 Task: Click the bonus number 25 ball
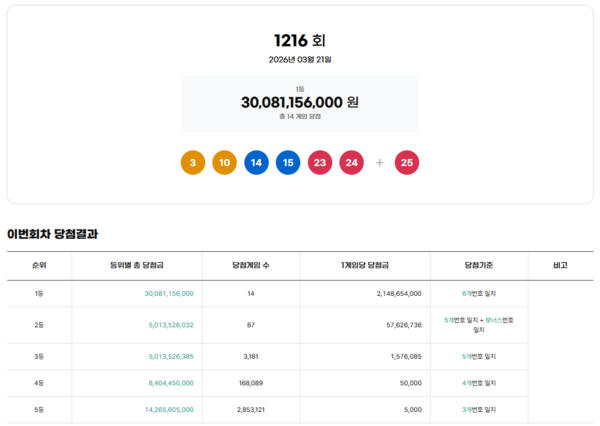(407, 163)
